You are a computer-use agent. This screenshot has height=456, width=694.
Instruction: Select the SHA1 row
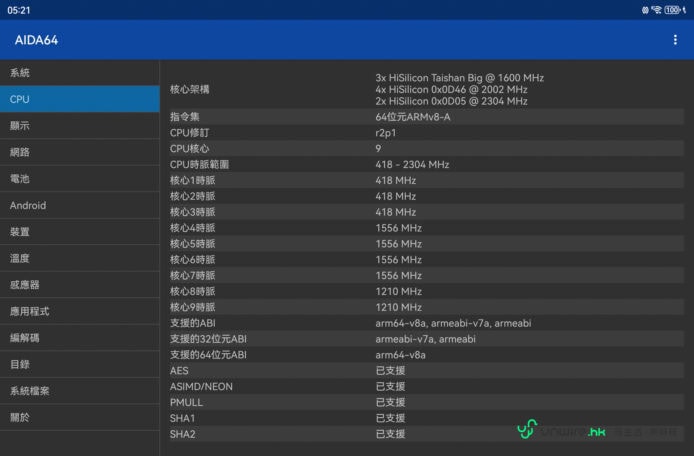tap(427, 418)
